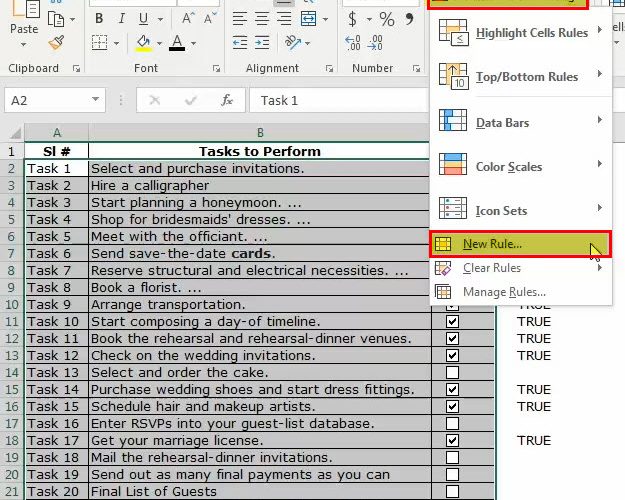Center text horizontally

[262, 18]
